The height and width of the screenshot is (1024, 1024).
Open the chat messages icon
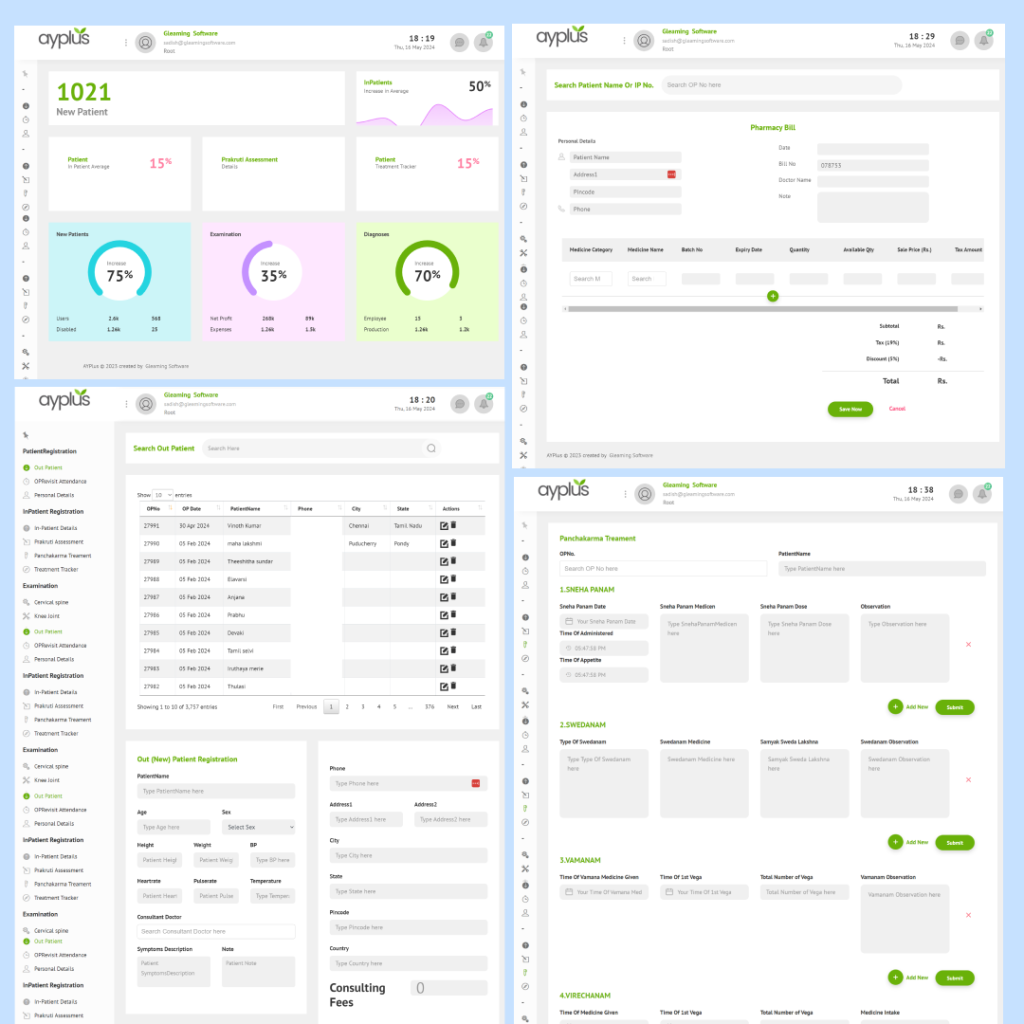coord(459,41)
